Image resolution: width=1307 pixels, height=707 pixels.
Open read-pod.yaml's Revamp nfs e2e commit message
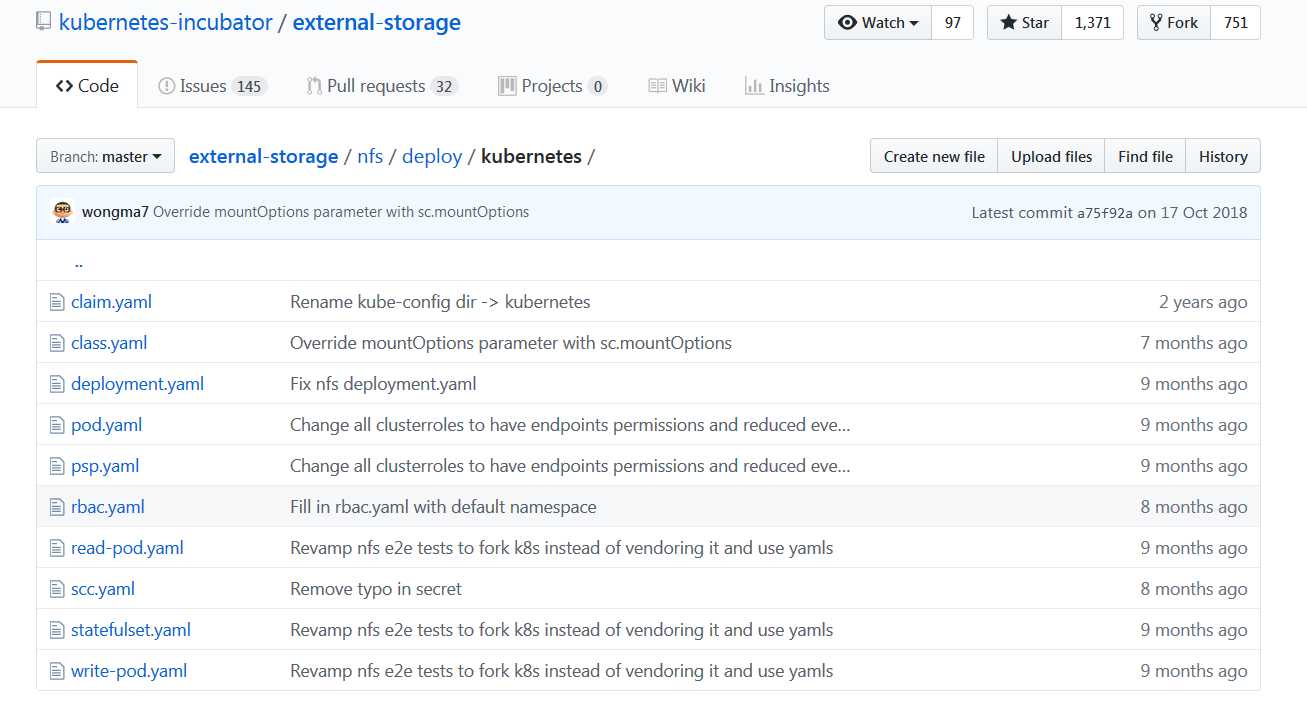tap(561, 548)
